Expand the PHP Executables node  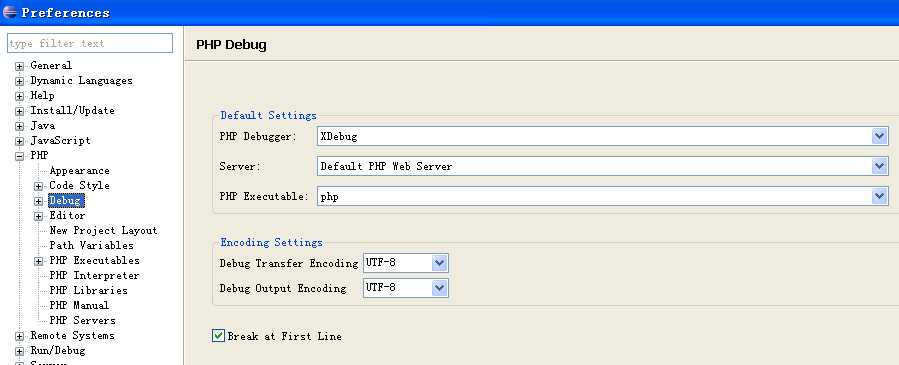(x=38, y=261)
